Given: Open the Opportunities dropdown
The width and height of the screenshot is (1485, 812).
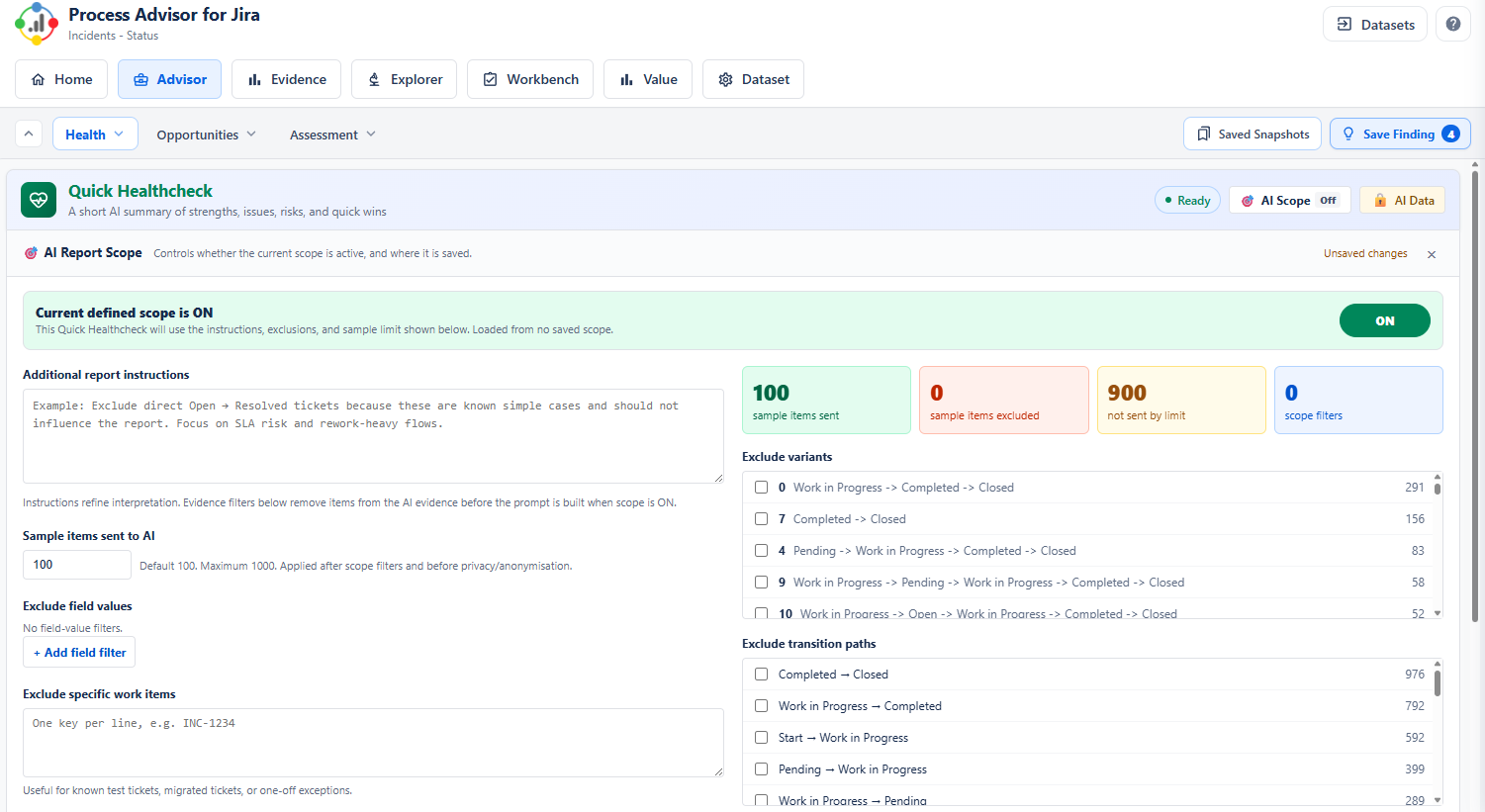Looking at the screenshot, I should pyautogui.click(x=206, y=135).
